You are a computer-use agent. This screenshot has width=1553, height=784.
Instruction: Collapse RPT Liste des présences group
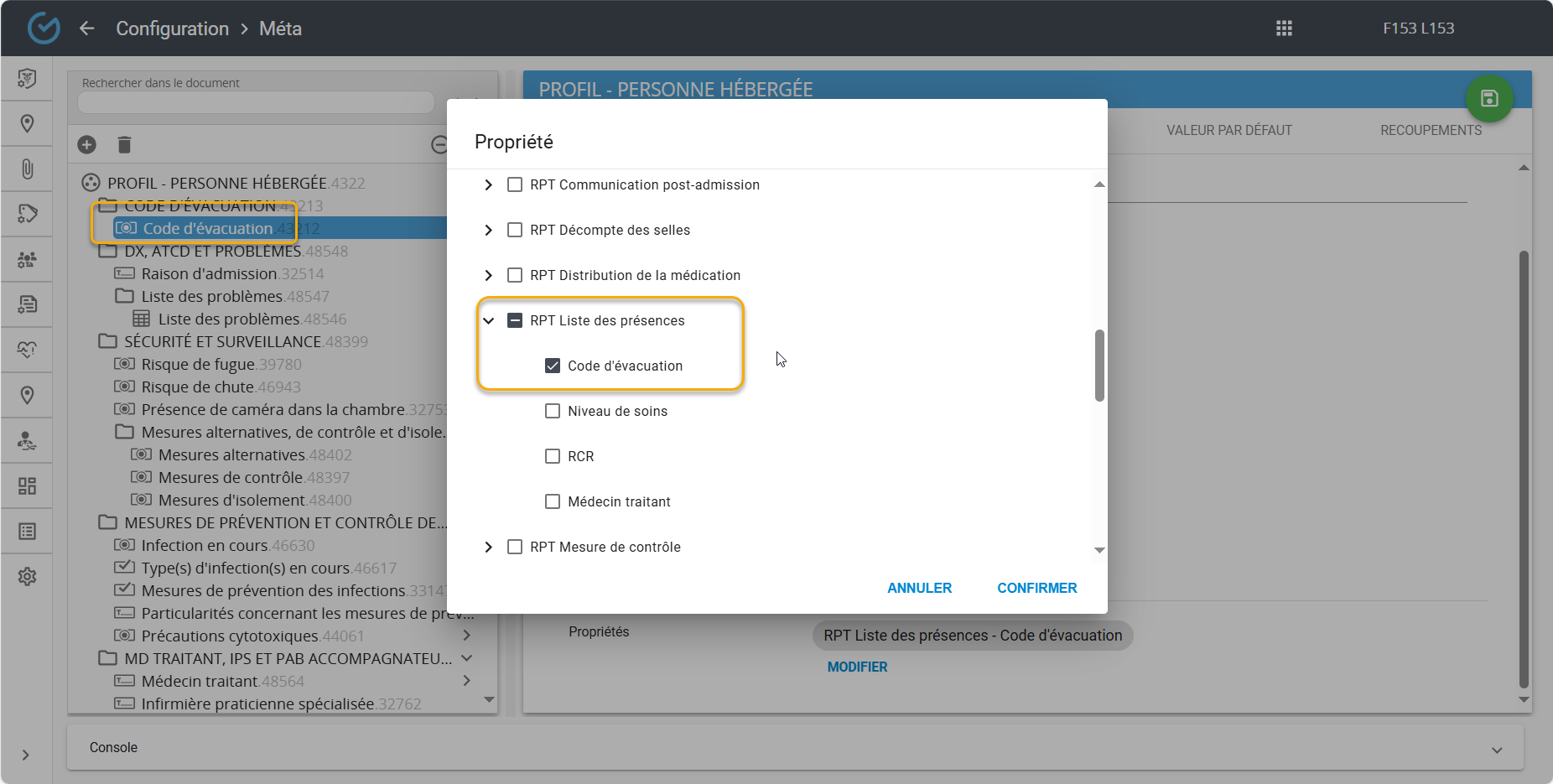click(489, 320)
